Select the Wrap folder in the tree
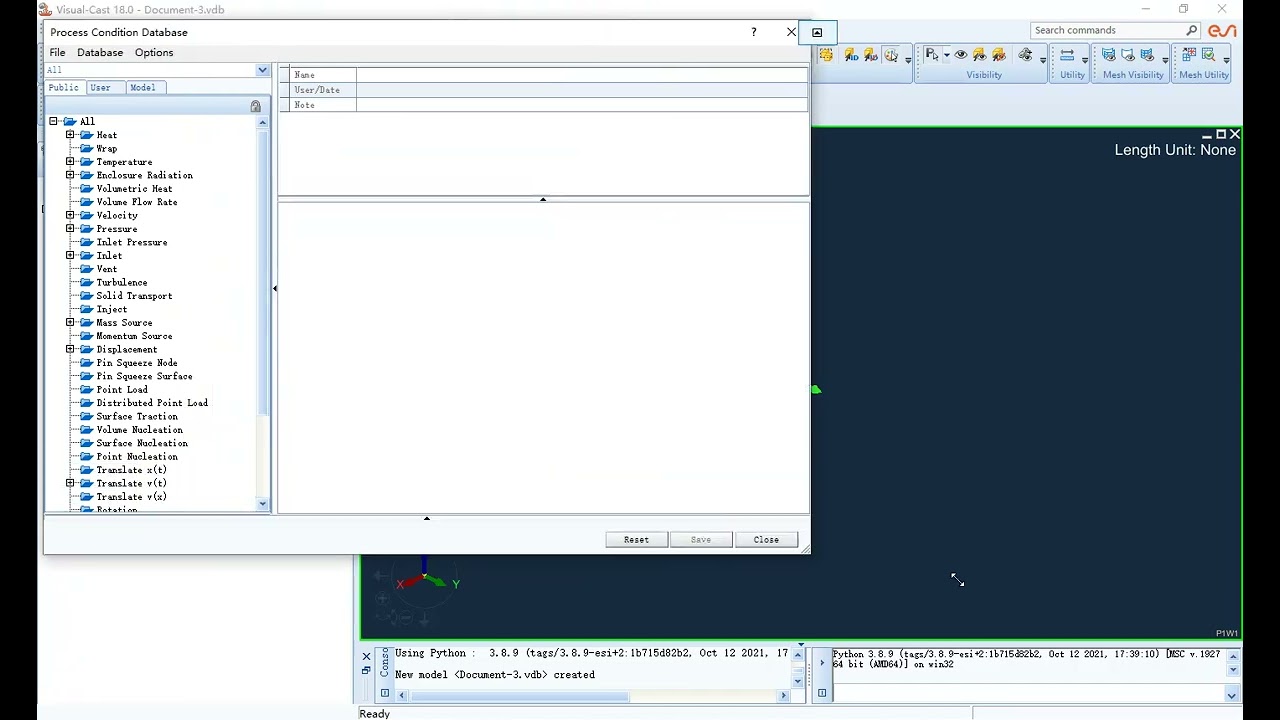The image size is (1280, 720). 106,148
